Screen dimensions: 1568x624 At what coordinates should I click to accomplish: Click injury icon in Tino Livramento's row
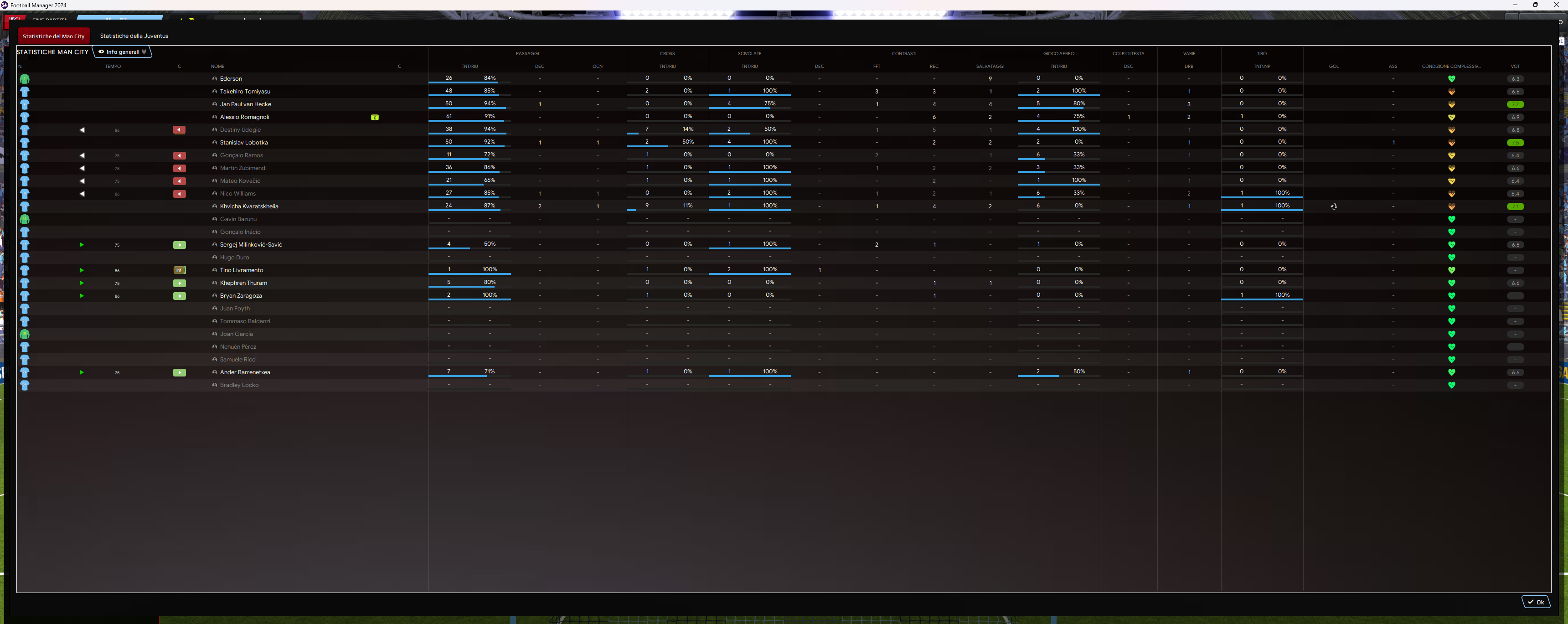pyautogui.click(x=179, y=270)
